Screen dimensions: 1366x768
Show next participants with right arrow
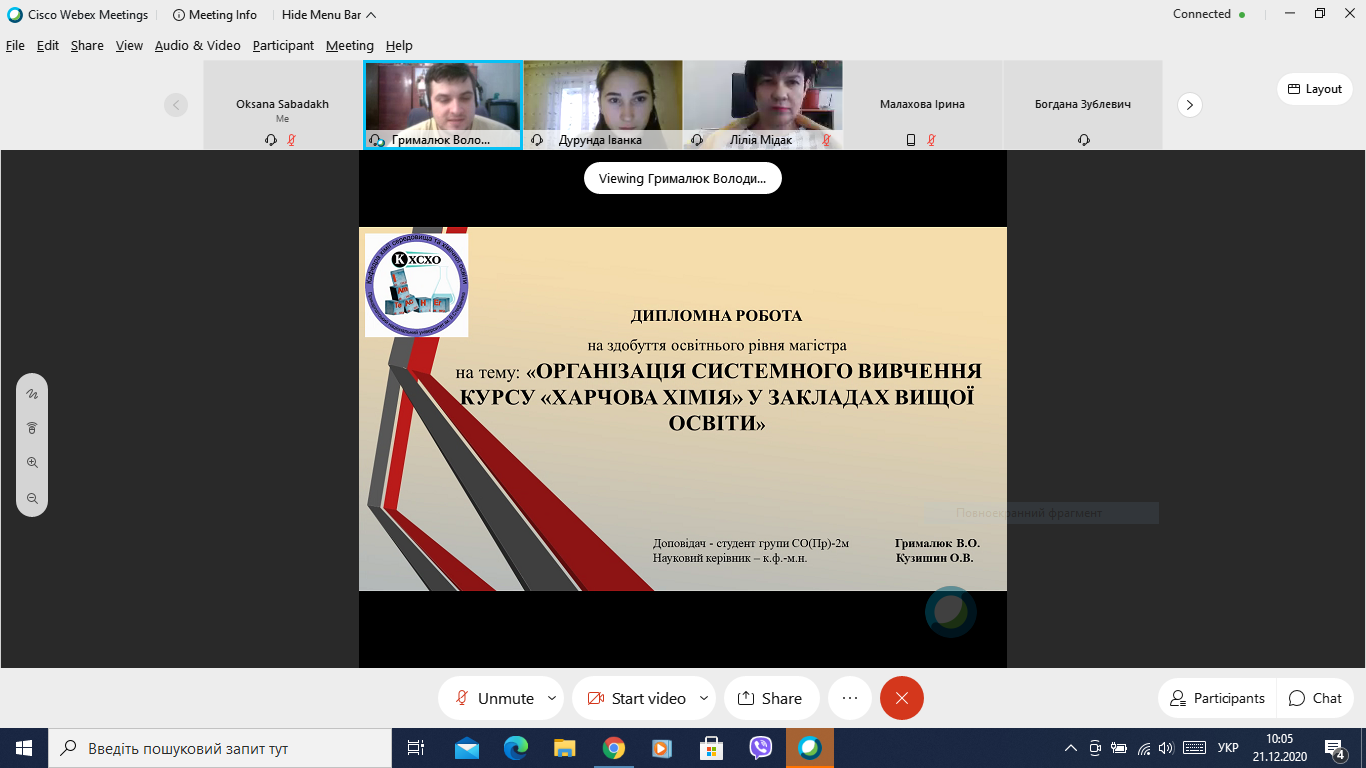point(1189,104)
